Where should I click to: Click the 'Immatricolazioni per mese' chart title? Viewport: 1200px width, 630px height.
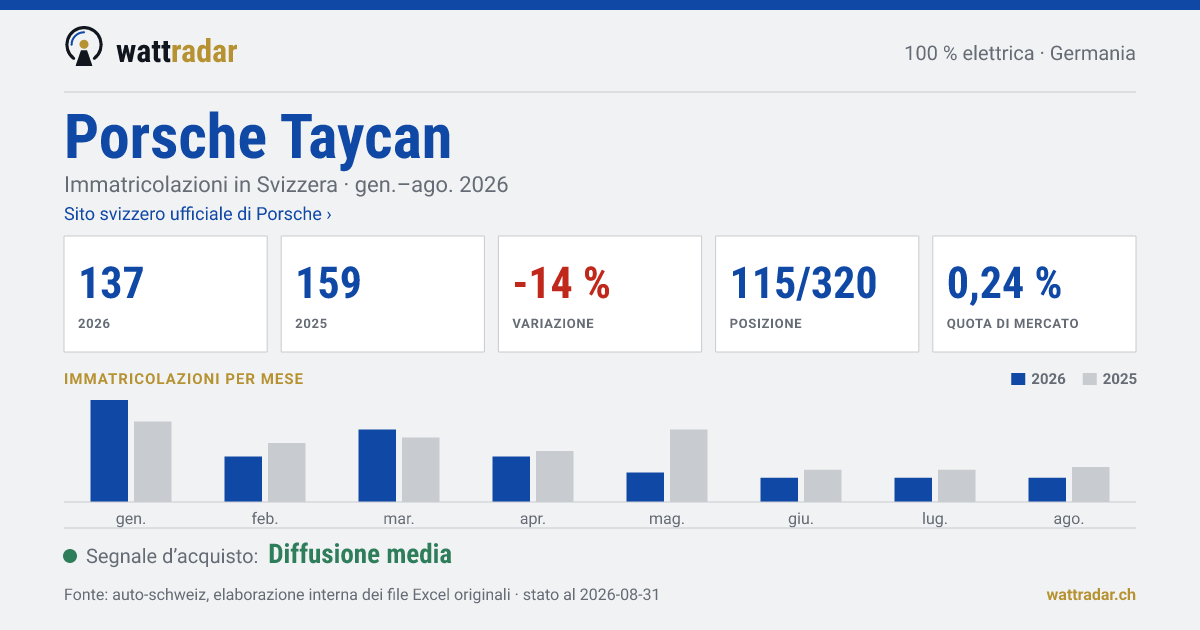pos(184,379)
